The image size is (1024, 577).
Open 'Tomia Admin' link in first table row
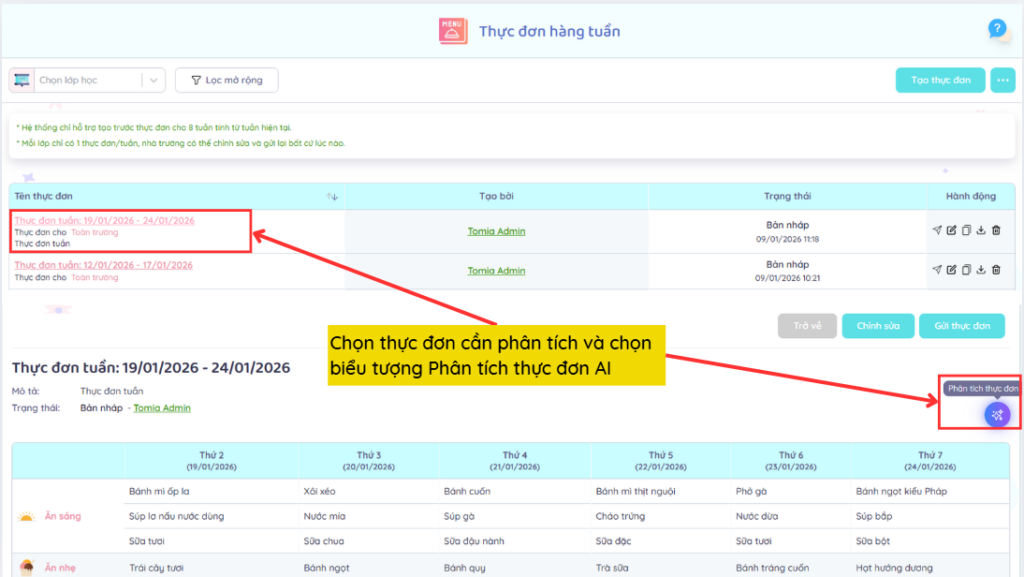(496, 232)
